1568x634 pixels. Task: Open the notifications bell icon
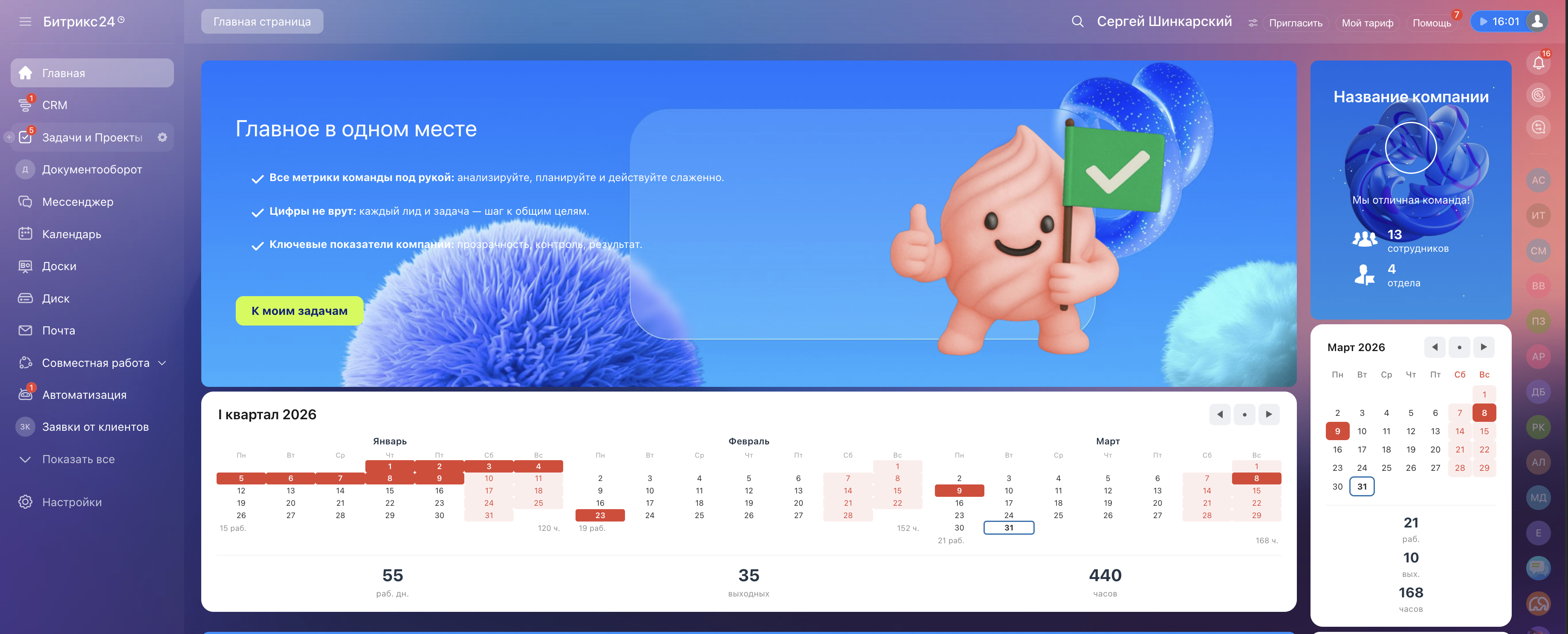click(x=1538, y=63)
